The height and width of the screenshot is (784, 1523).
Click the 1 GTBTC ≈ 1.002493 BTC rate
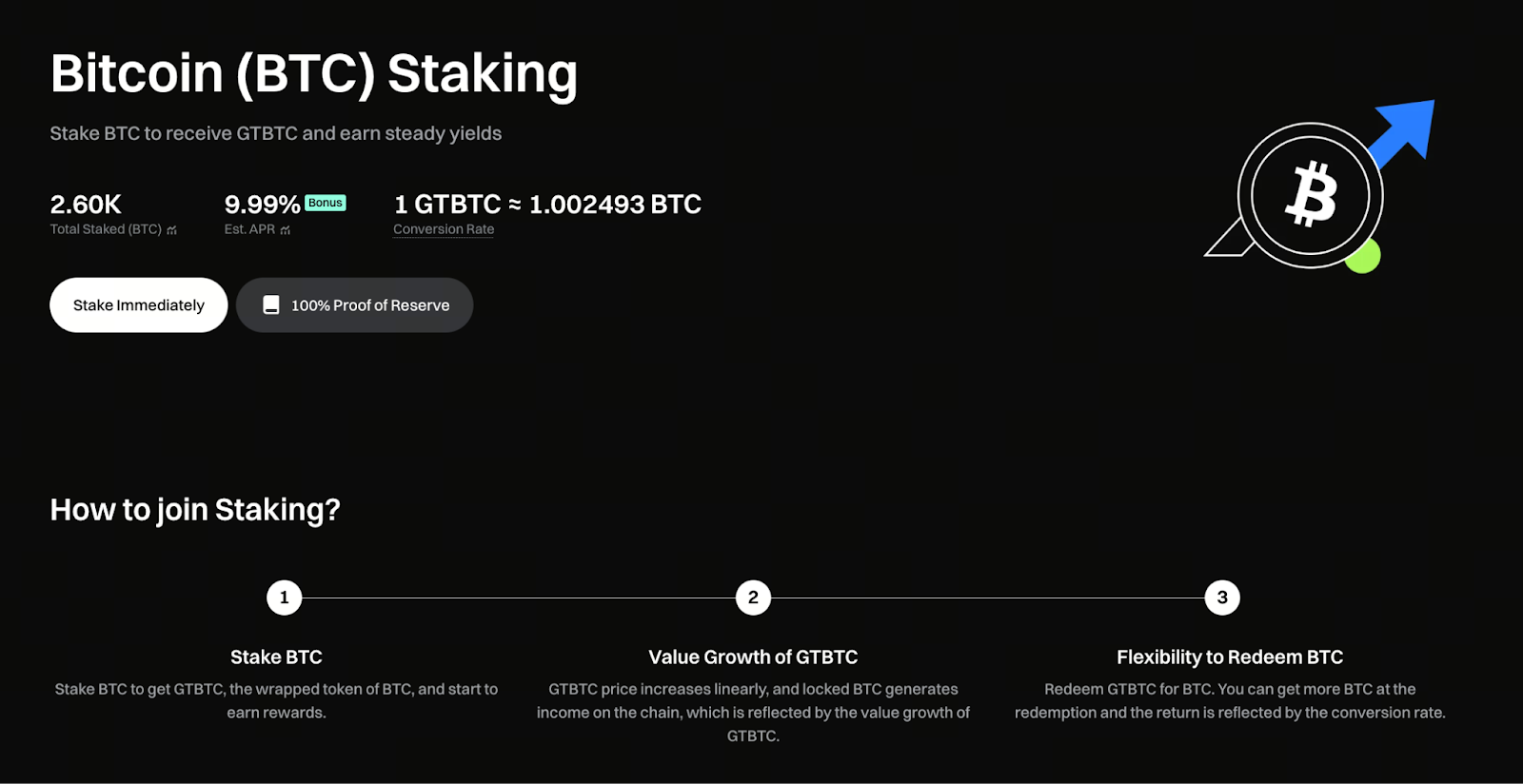coord(547,205)
